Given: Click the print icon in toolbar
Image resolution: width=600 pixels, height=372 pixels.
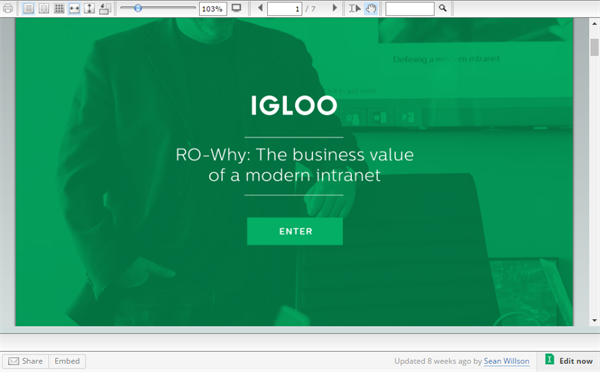Looking at the screenshot, I should coord(8,8).
